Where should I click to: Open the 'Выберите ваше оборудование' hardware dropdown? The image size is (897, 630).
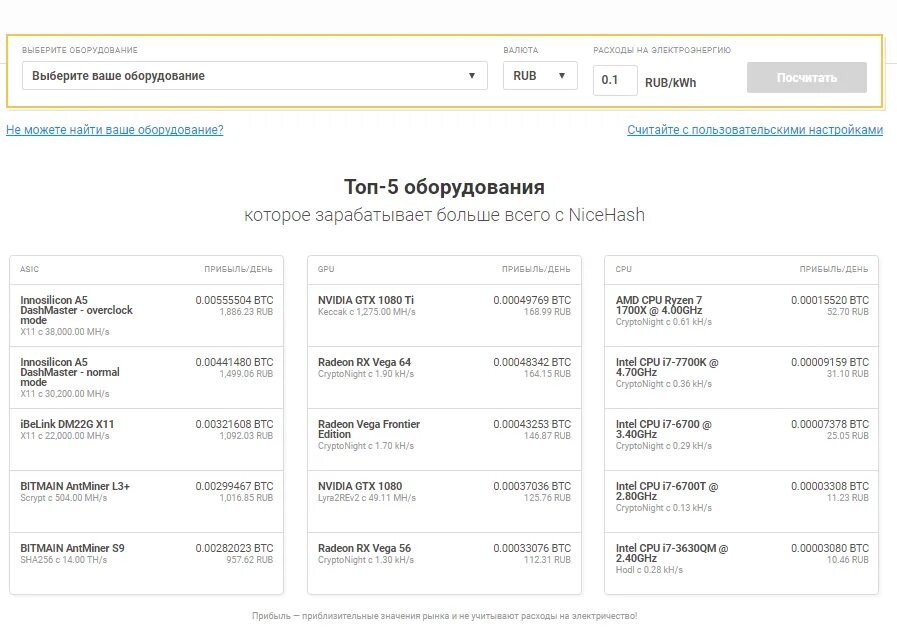(x=255, y=76)
